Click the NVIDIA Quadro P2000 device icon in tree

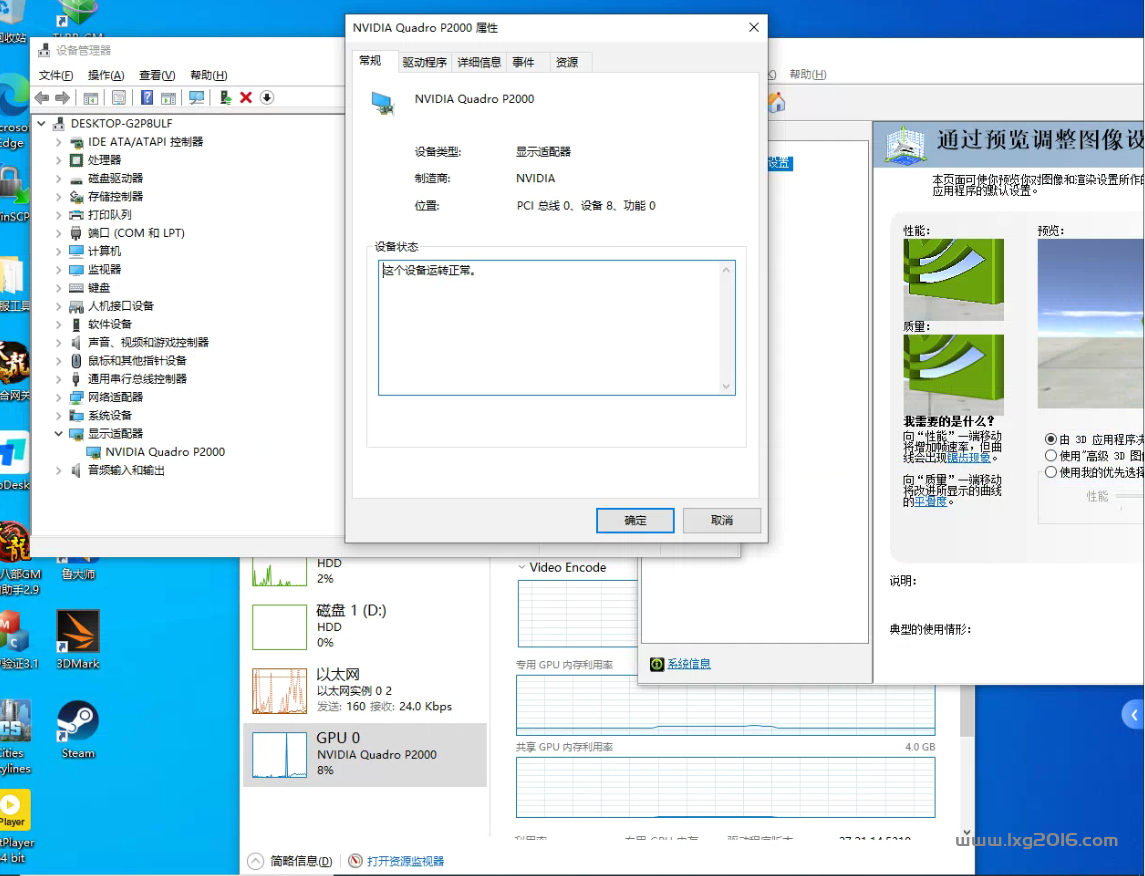coord(93,453)
